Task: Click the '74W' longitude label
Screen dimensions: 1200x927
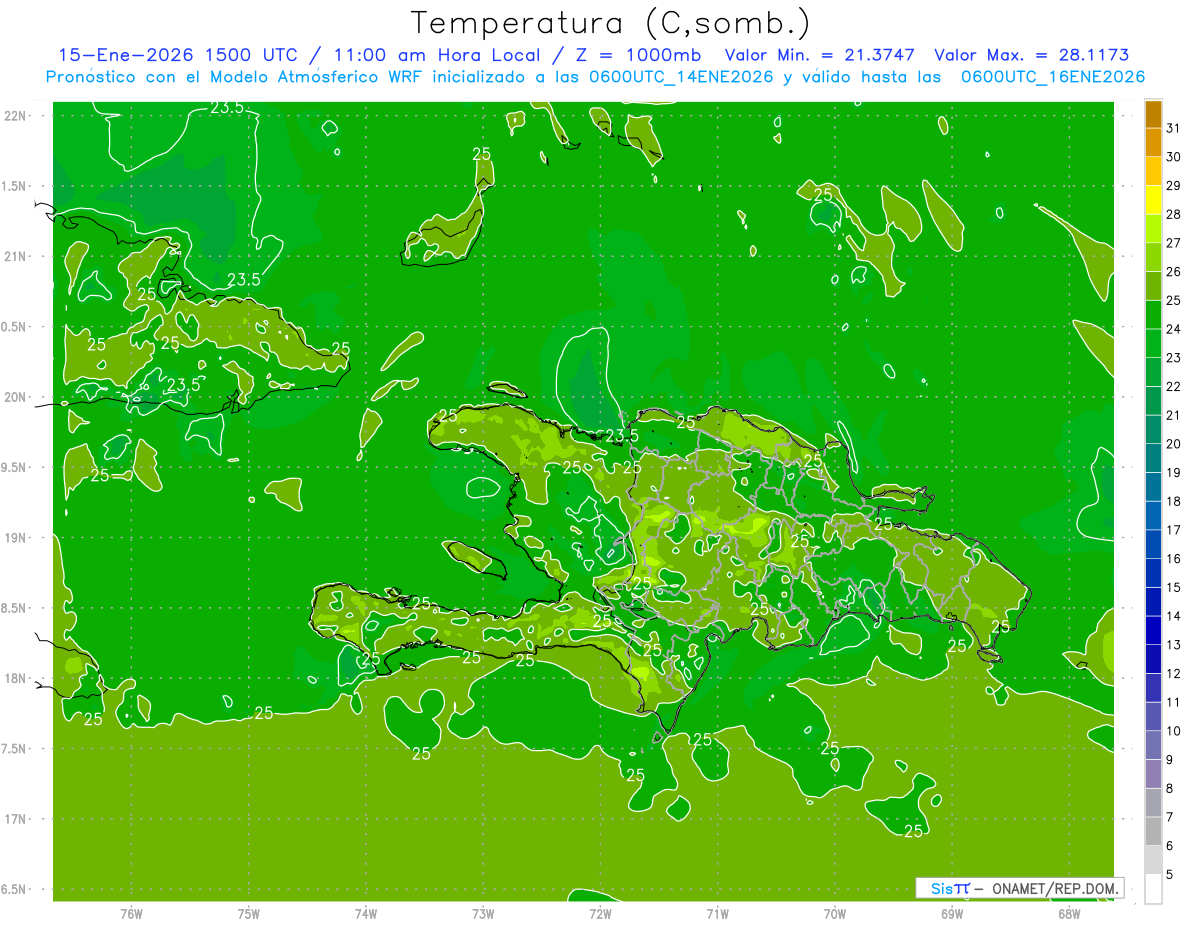Action: point(366,914)
